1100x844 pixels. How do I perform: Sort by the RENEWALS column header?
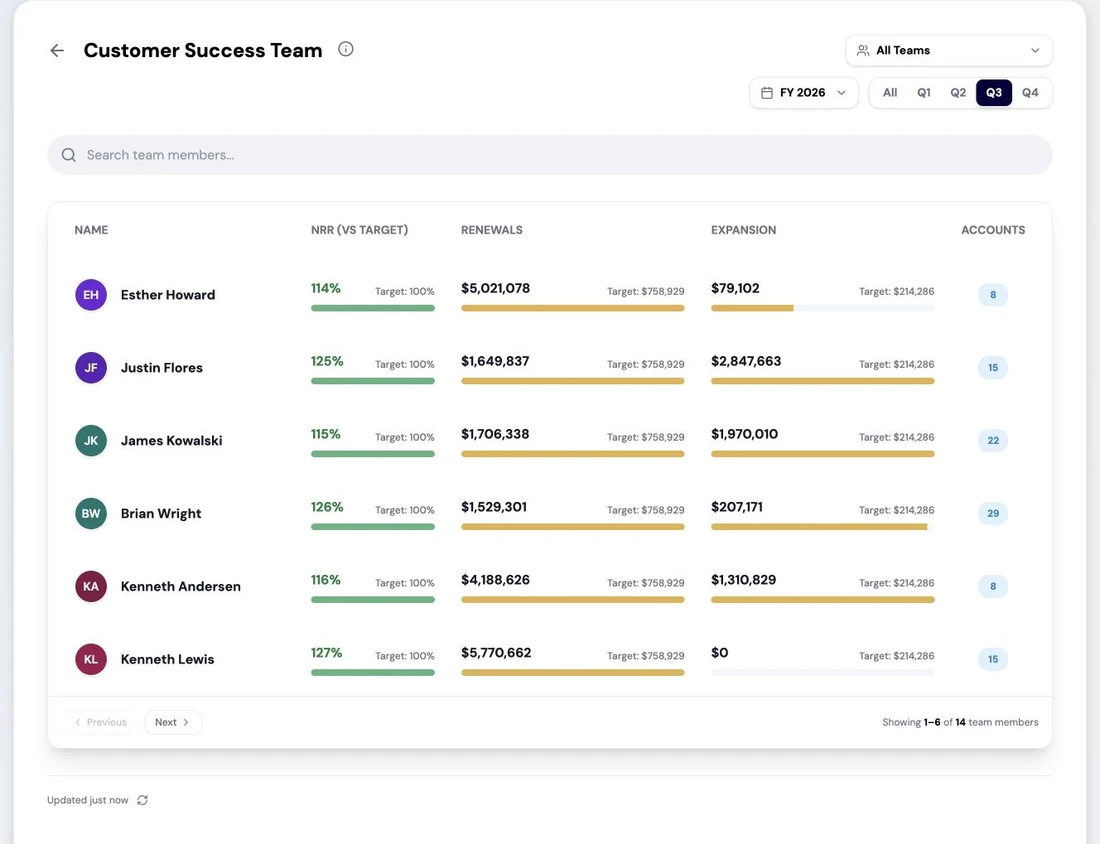[x=492, y=230]
